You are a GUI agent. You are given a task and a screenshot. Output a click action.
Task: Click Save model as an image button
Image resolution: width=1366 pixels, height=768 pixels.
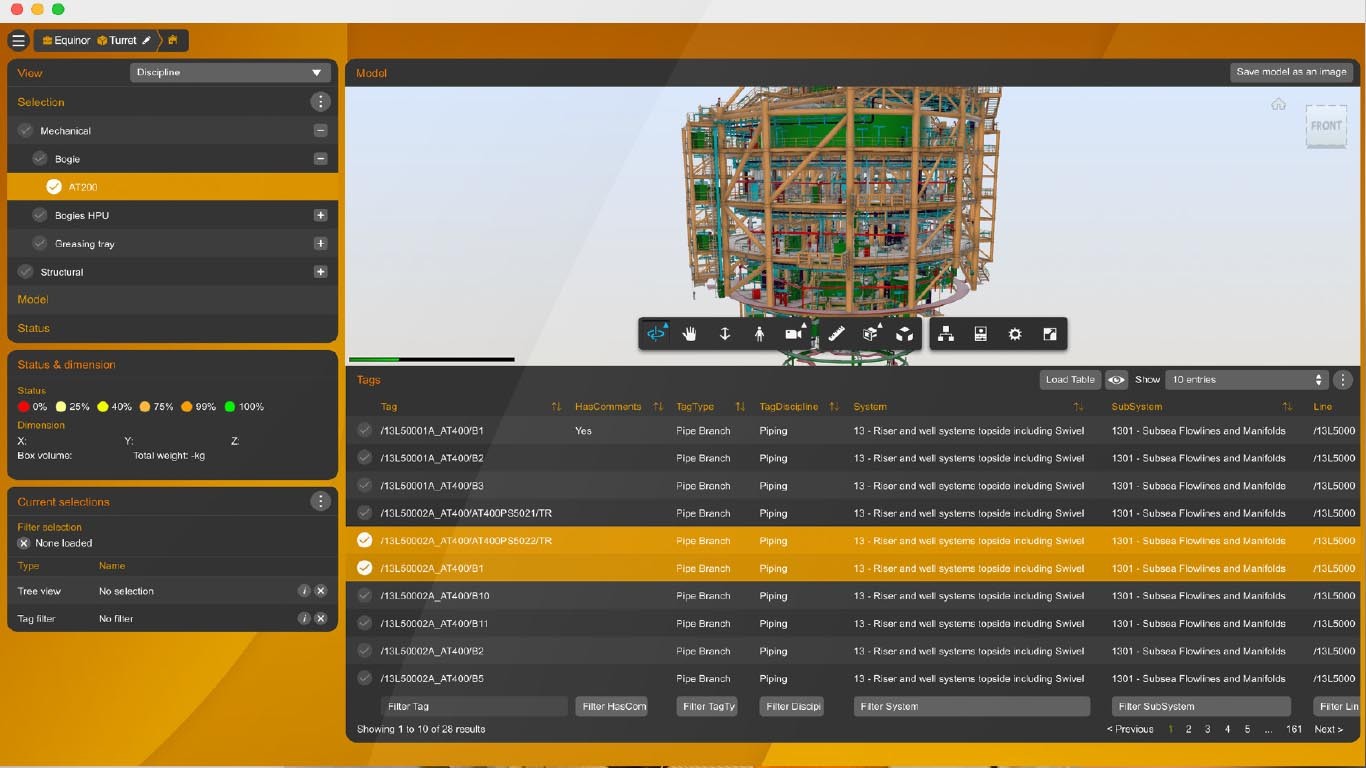1291,72
